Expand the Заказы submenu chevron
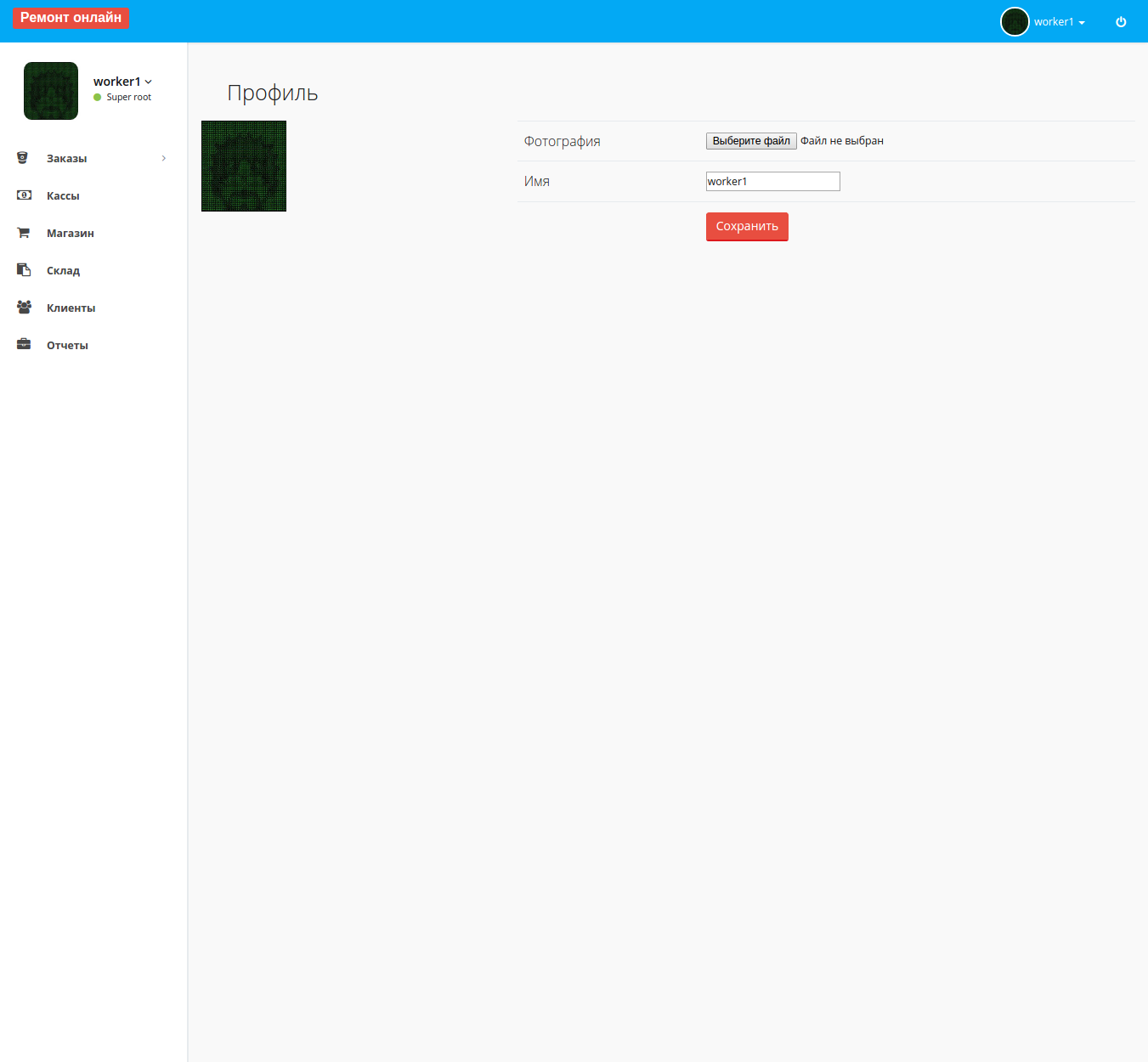Image resolution: width=1148 pixels, height=1062 pixels. (x=164, y=158)
